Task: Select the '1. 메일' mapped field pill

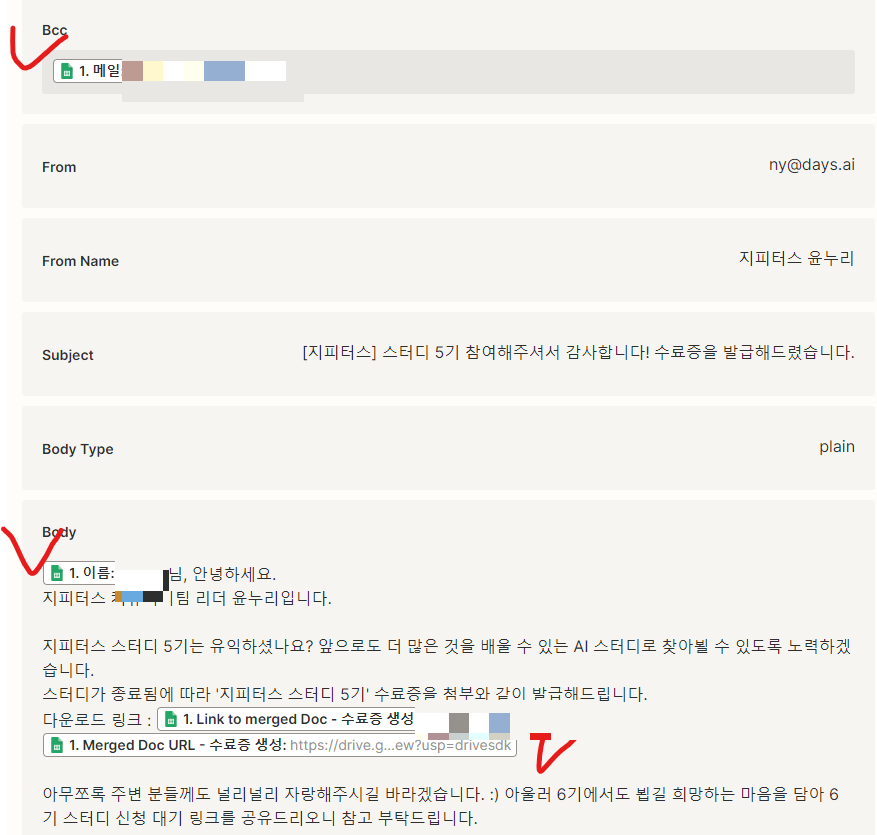Action: pos(89,71)
